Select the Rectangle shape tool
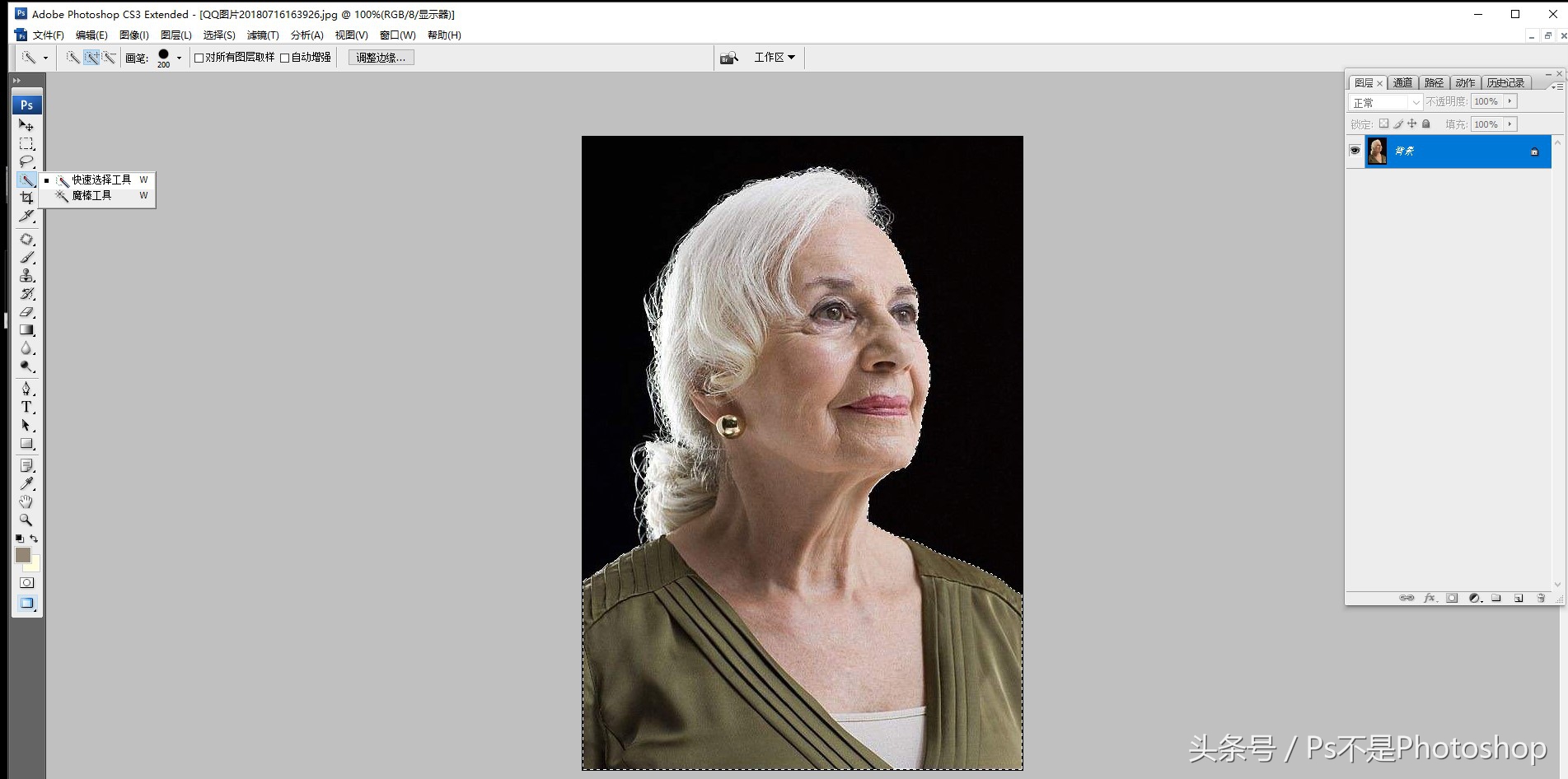The image size is (1568, 779). (x=26, y=443)
